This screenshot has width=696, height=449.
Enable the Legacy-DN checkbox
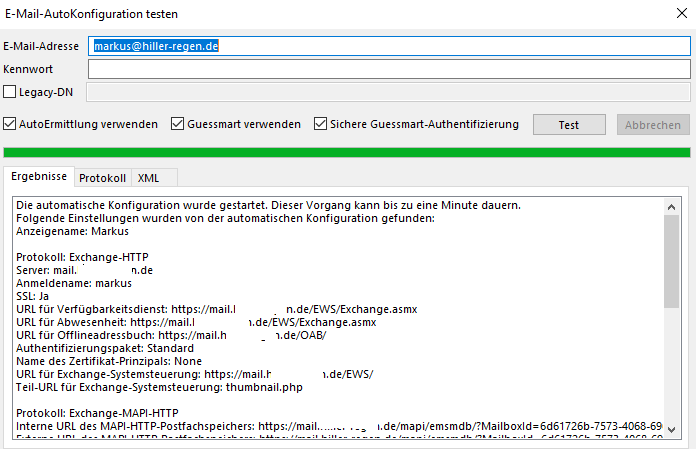pos(10,93)
